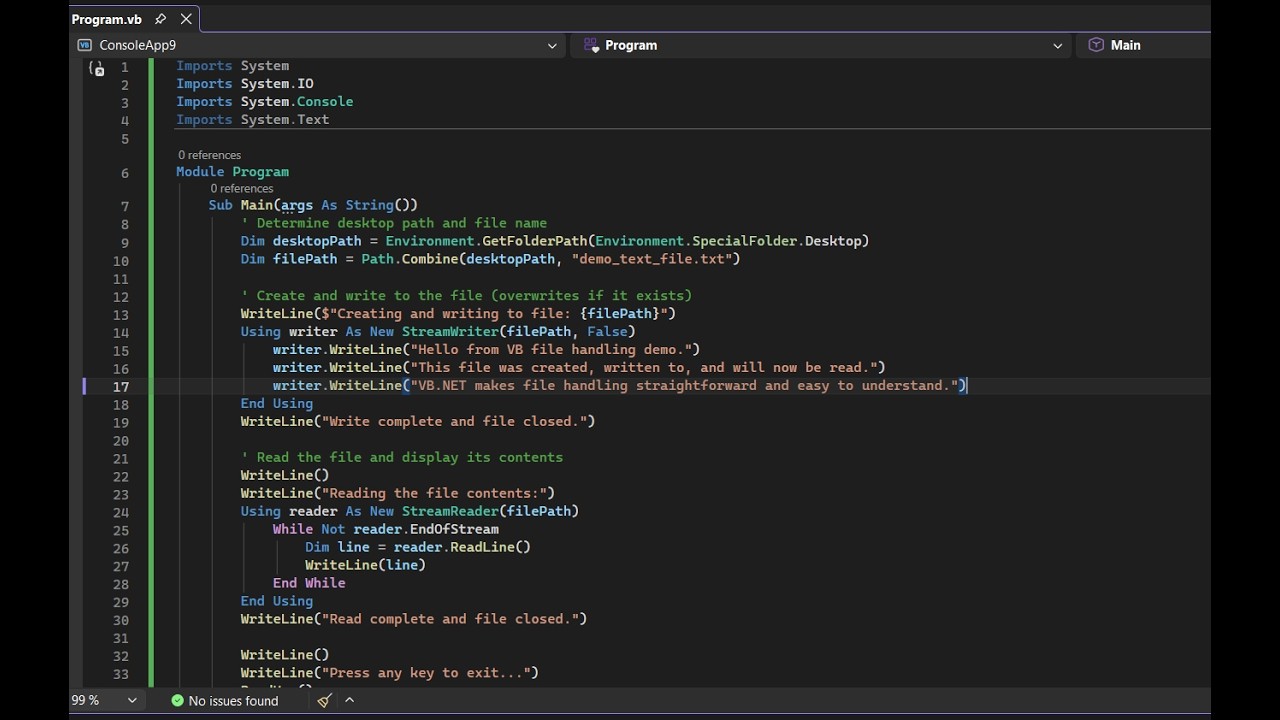Click the comment "Read the file and display its contents"
The height and width of the screenshot is (720, 1280).
click(x=402, y=457)
